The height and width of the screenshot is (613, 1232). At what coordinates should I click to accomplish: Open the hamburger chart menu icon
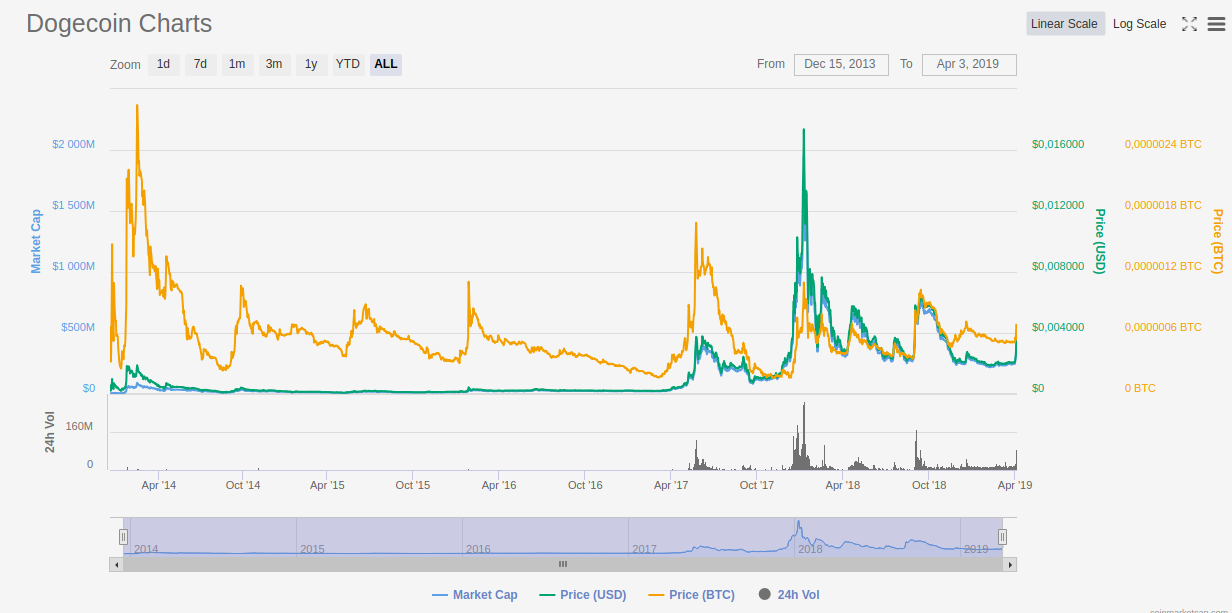point(1215,23)
